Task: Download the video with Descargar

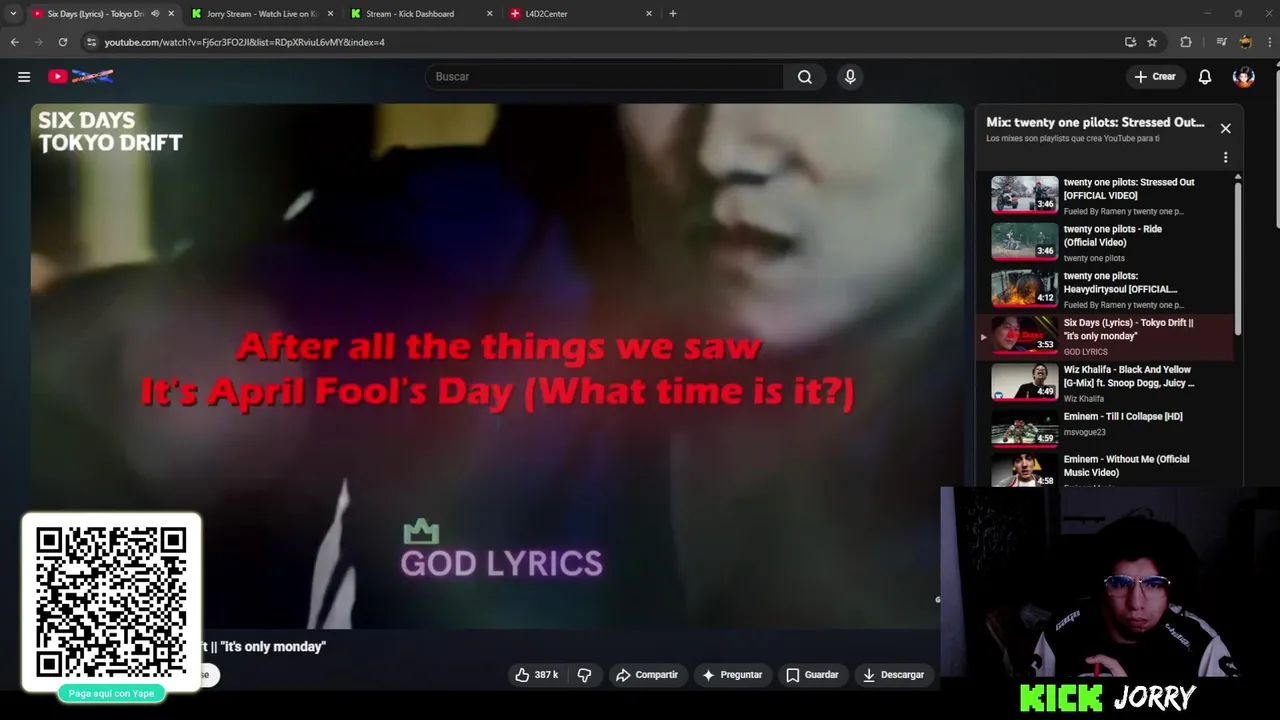Action: (x=894, y=675)
